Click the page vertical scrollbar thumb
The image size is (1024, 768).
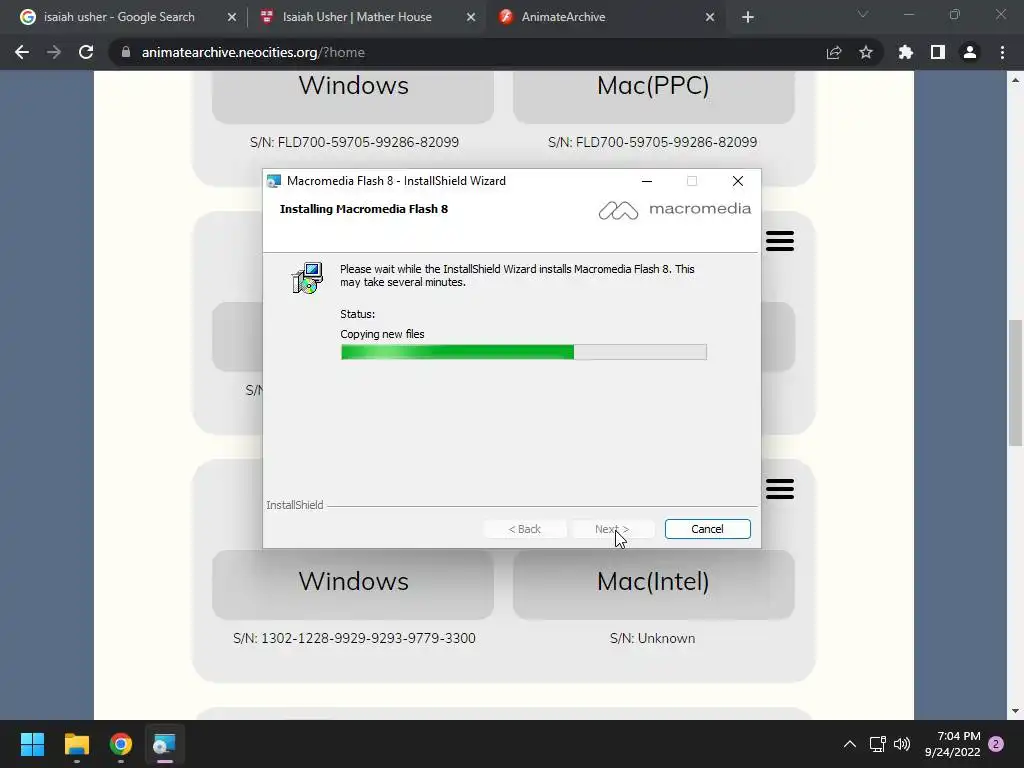pyautogui.click(x=1015, y=383)
